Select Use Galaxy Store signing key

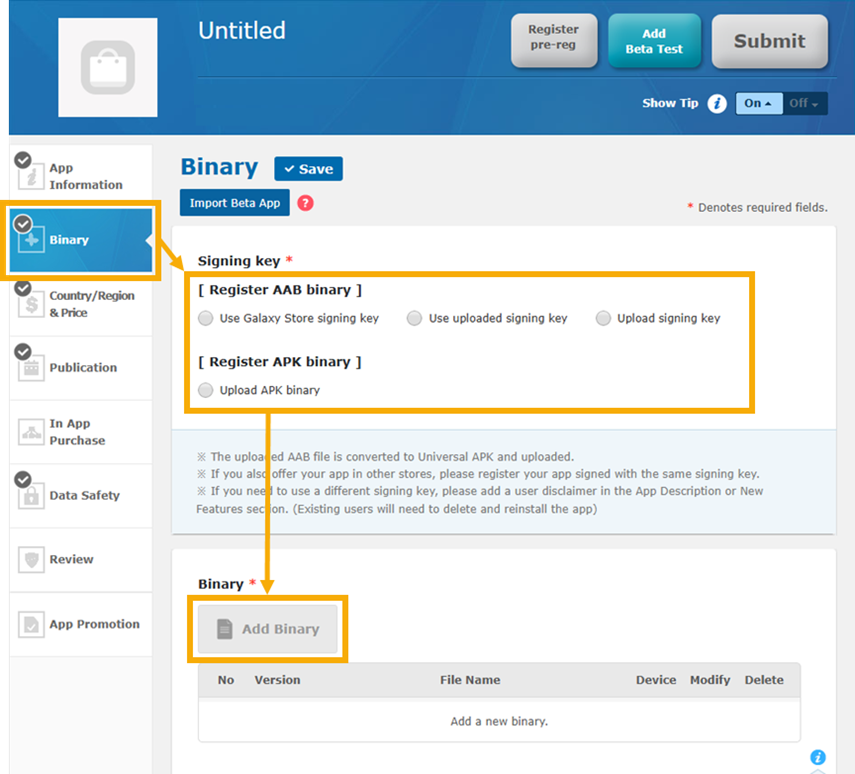pos(205,319)
